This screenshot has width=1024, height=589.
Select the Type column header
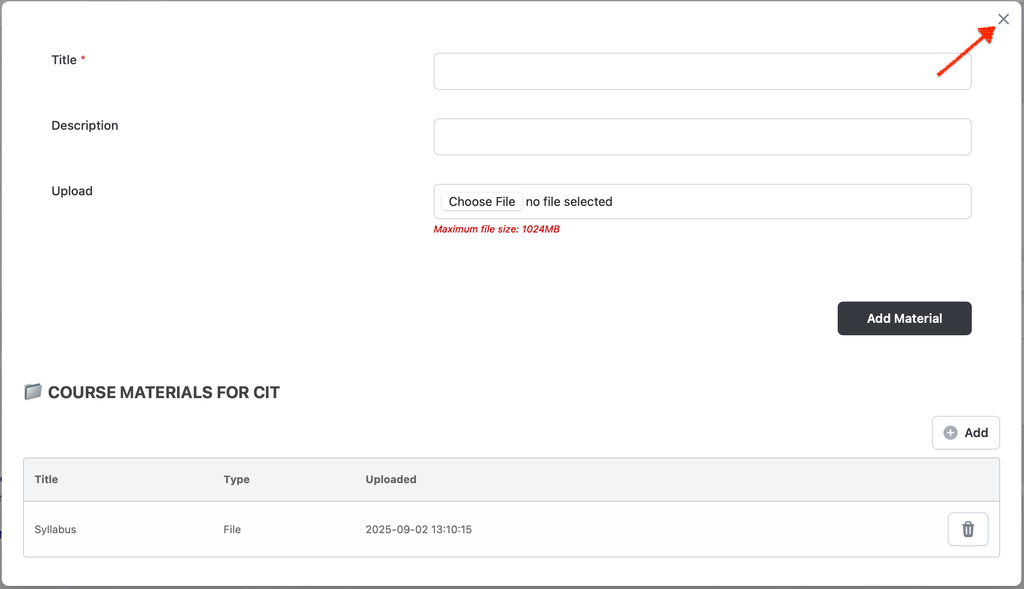pyautogui.click(x=236, y=479)
